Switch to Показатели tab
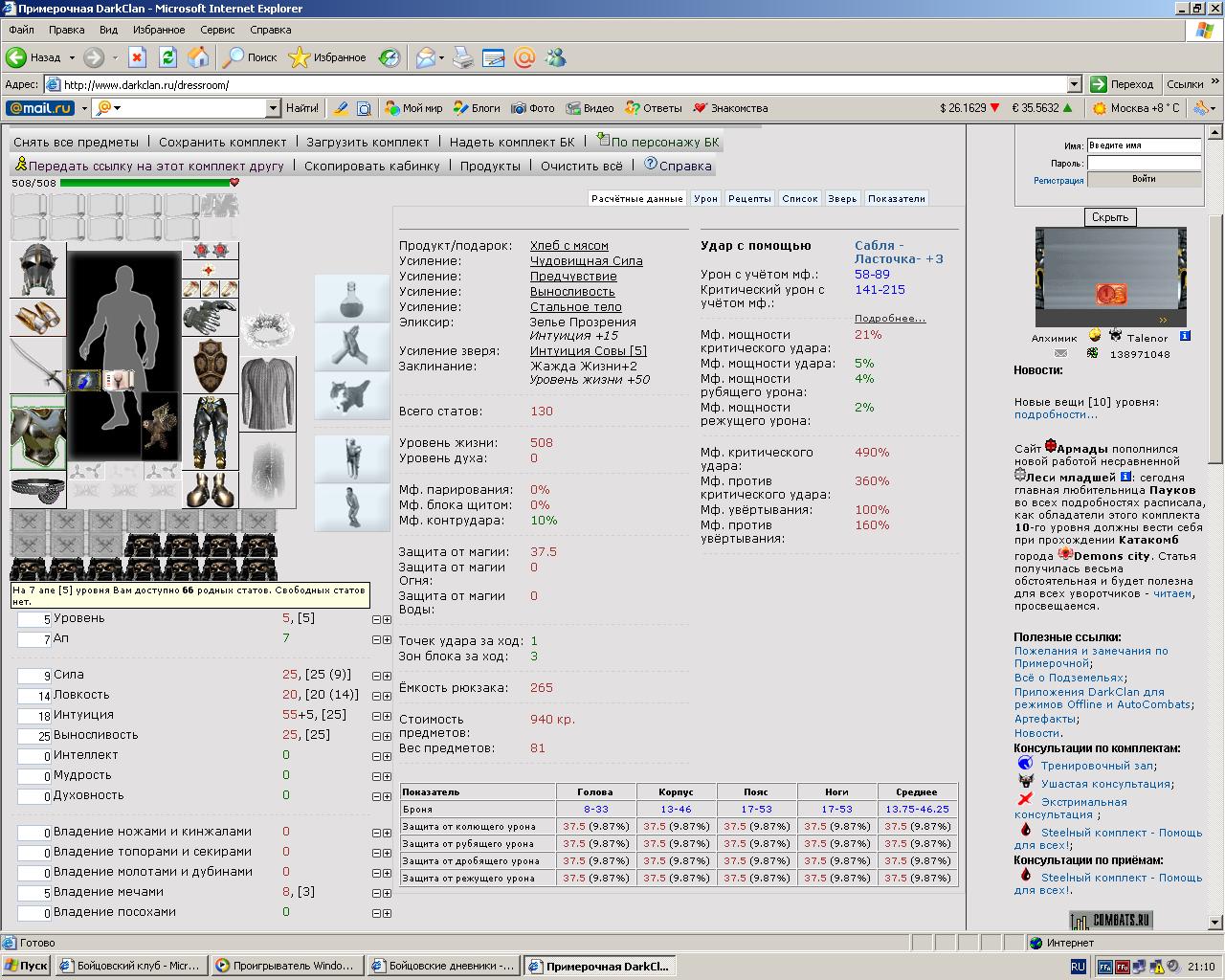The image size is (1225, 980). pos(897,198)
